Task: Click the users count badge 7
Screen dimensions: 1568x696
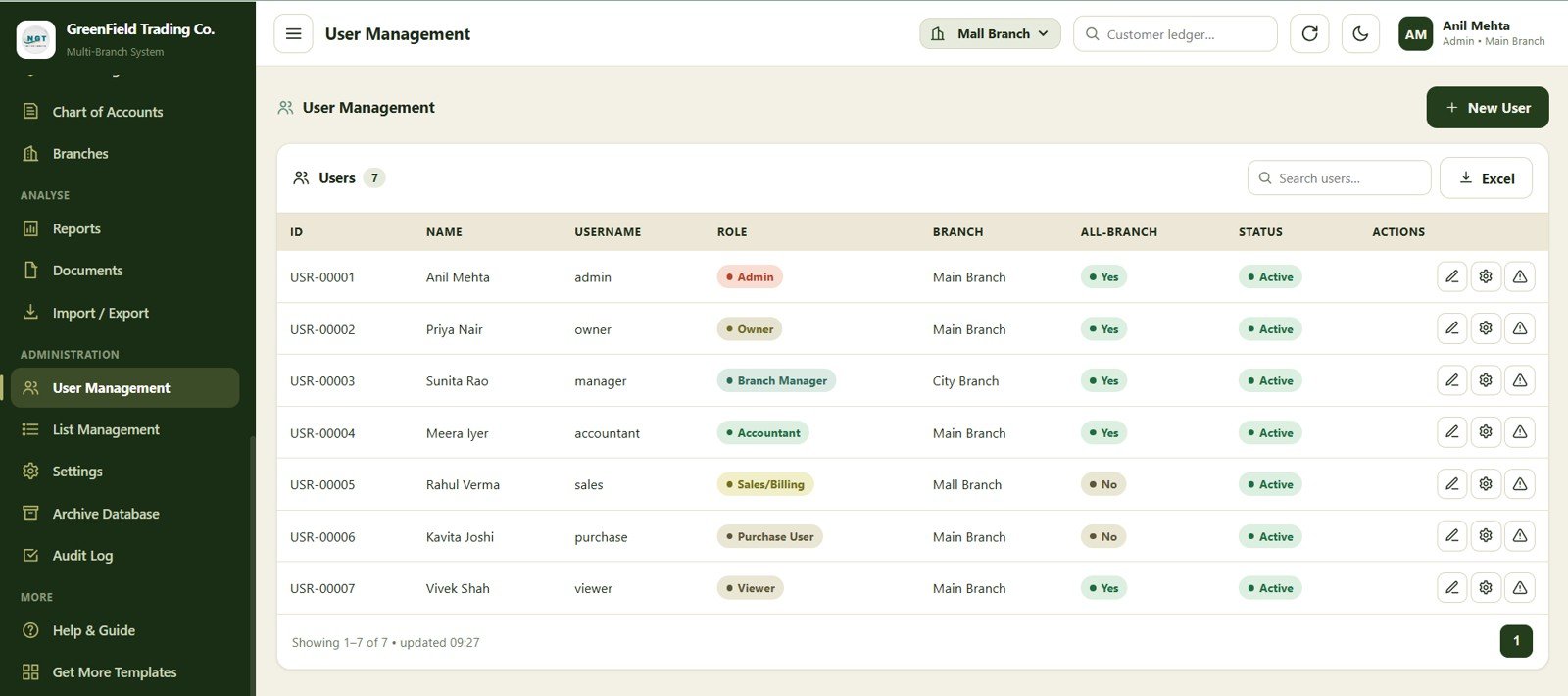Action: coord(374,178)
